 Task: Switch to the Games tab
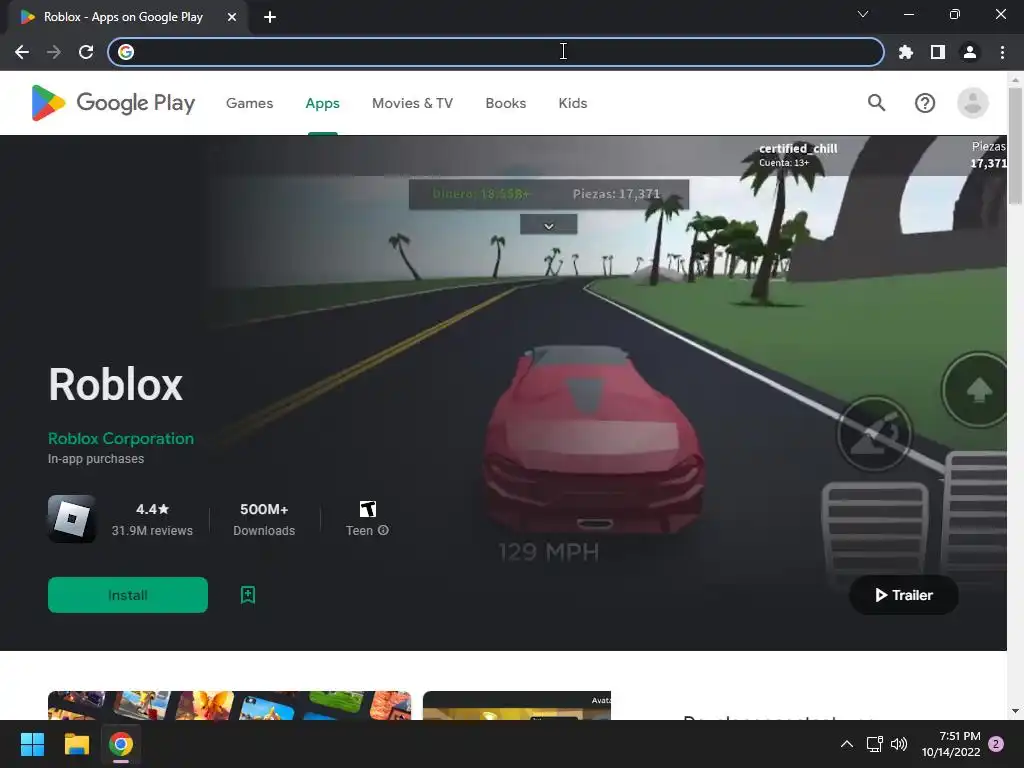point(249,103)
